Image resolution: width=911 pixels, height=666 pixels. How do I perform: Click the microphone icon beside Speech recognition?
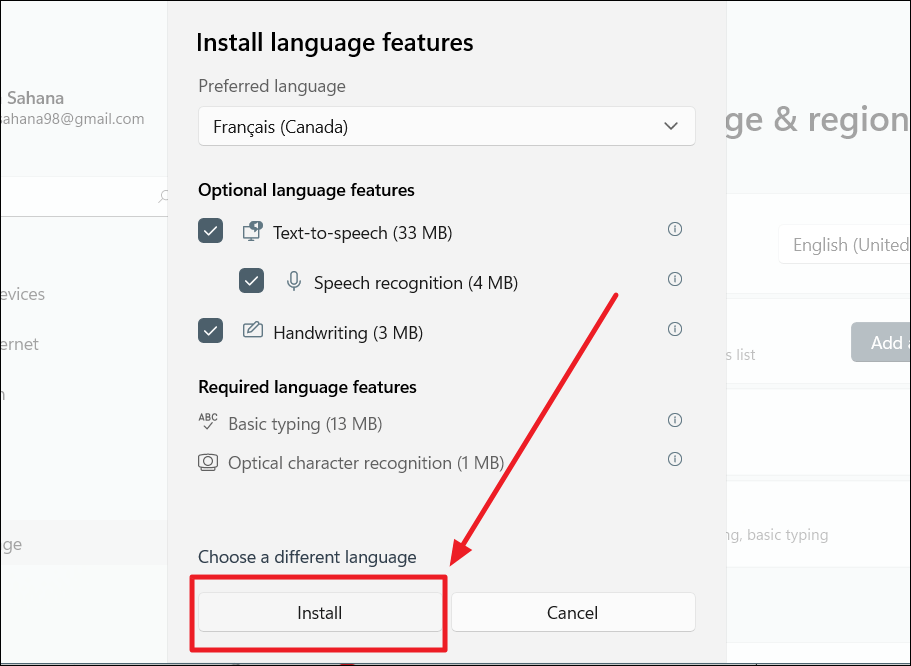[x=294, y=281]
